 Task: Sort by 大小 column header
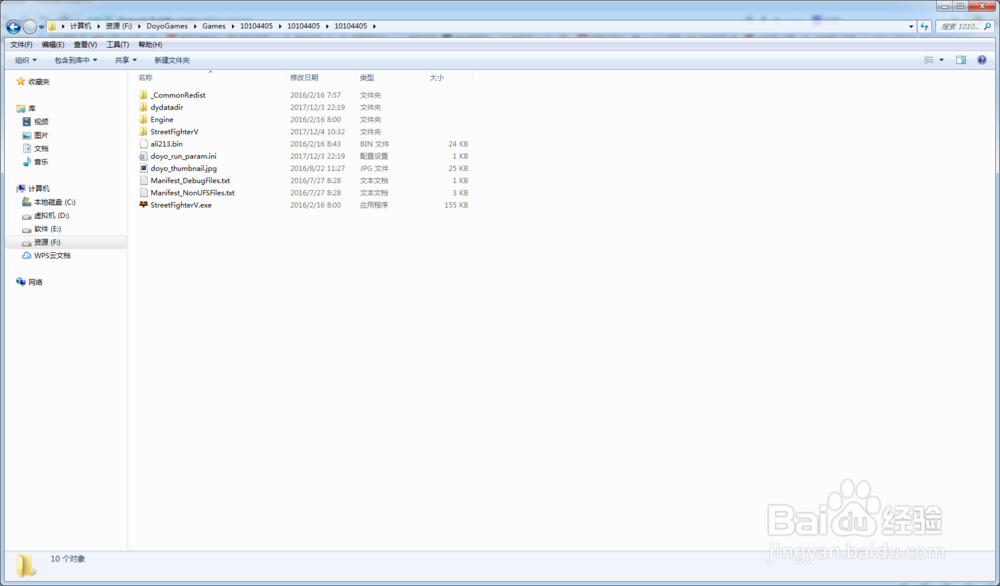[x=437, y=78]
